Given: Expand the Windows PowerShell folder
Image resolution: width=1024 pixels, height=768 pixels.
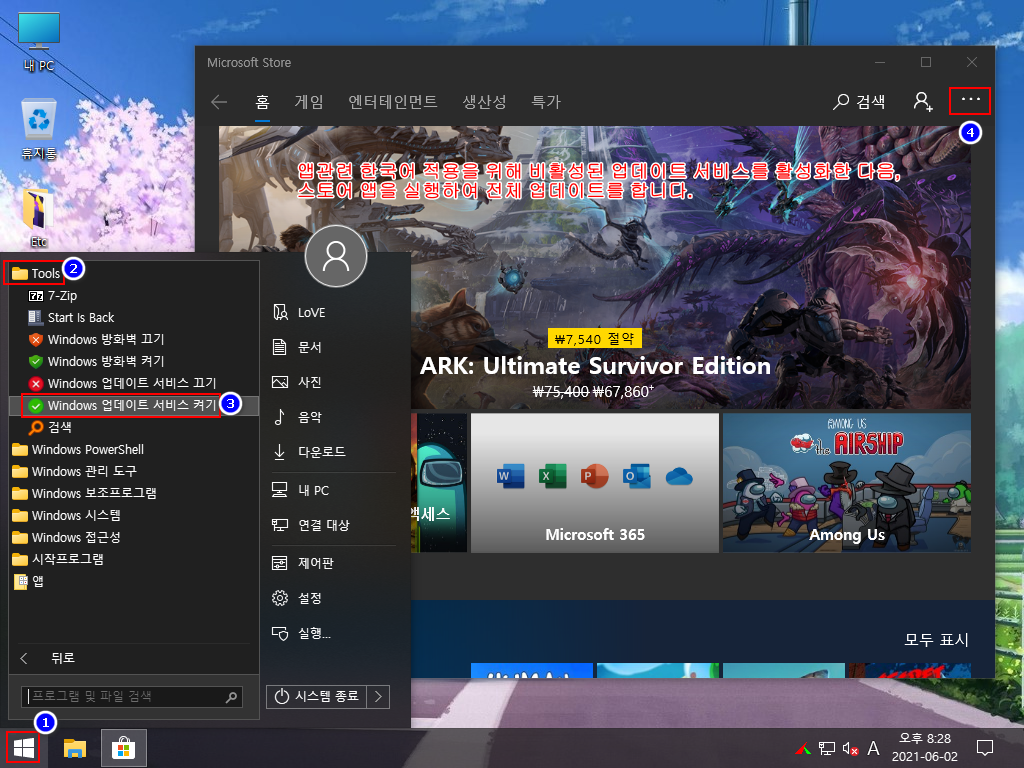Looking at the screenshot, I should [x=78, y=449].
